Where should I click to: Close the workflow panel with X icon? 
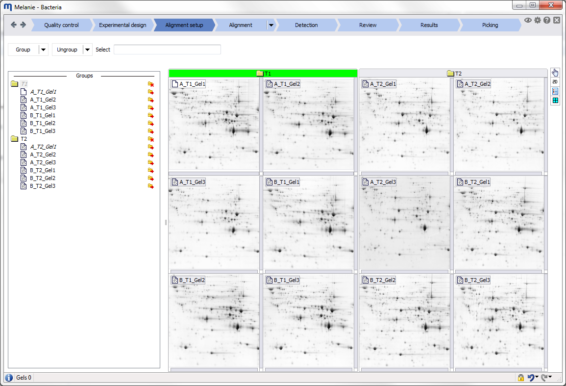pyautogui.click(x=557, y=20)
